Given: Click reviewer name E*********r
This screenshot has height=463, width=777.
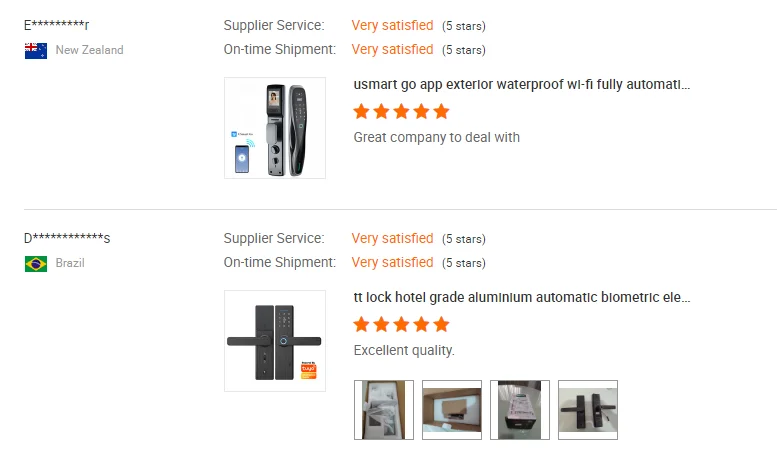Looking at the screenshot, I should (x=63, y=25).
